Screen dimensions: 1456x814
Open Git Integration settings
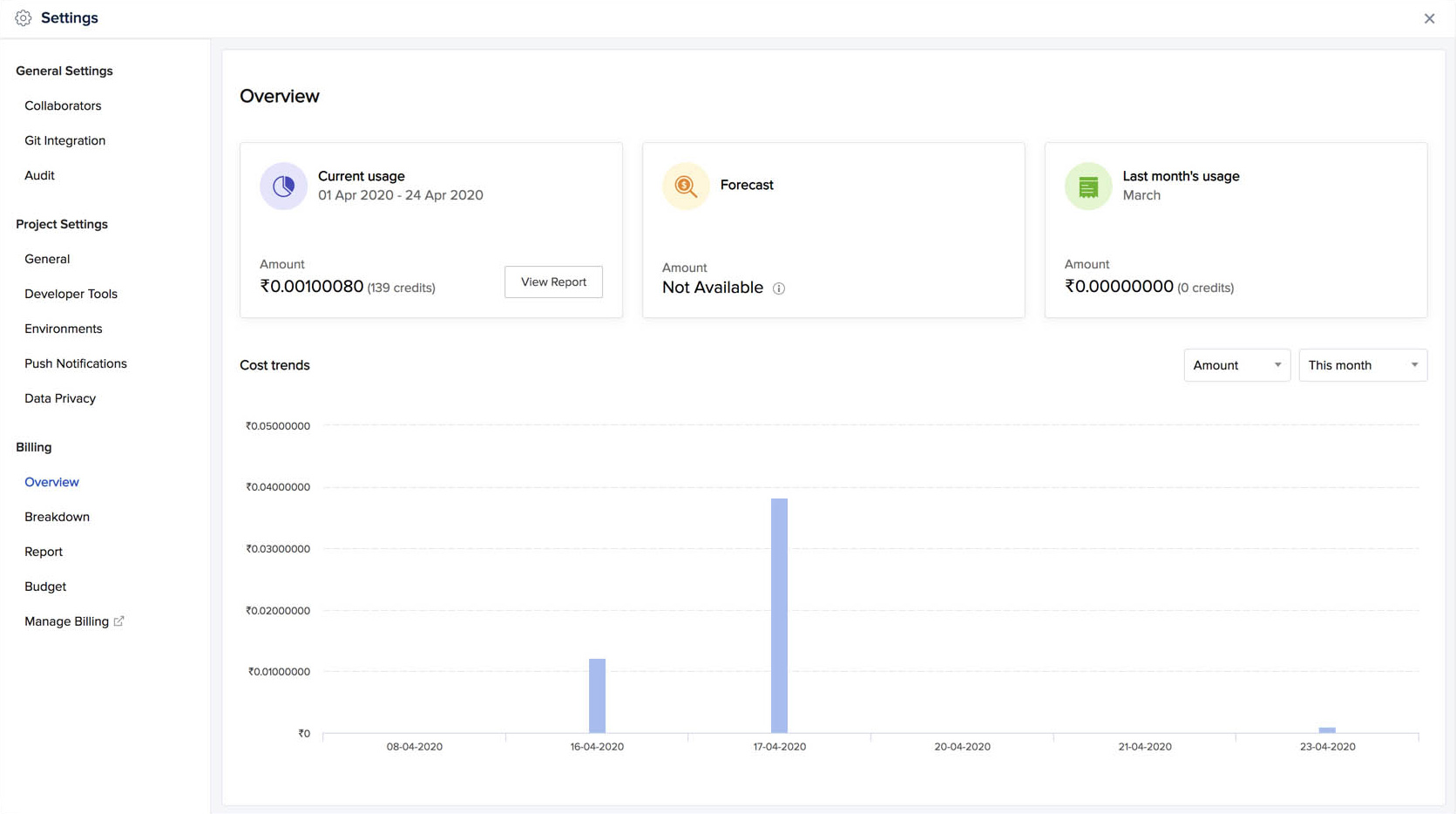pyautogui.click(x=64, y=140)
